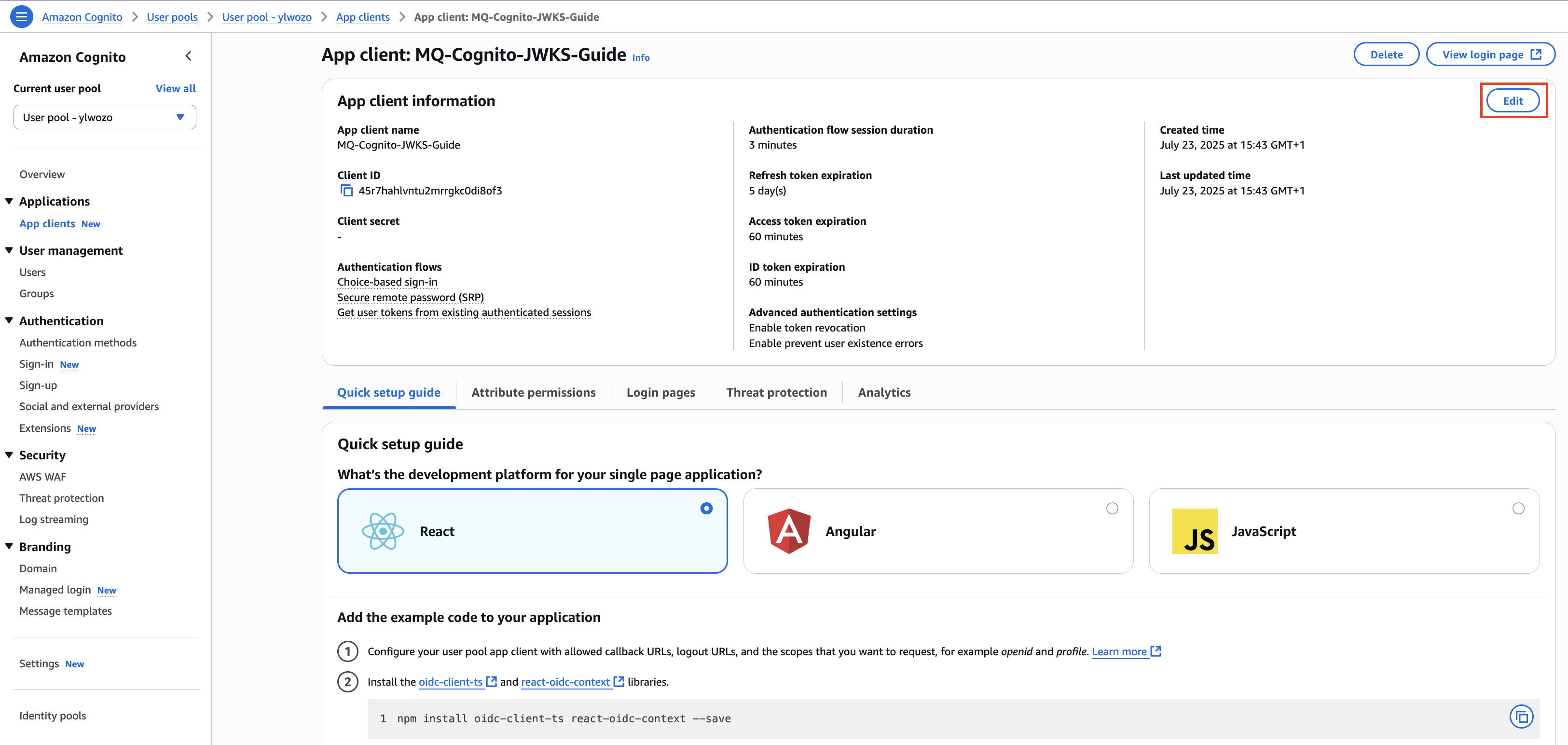This screenshot has height=745, width=1568.
Task: Go to User pools breadcrumb
Action: click(x=172, y=17)
